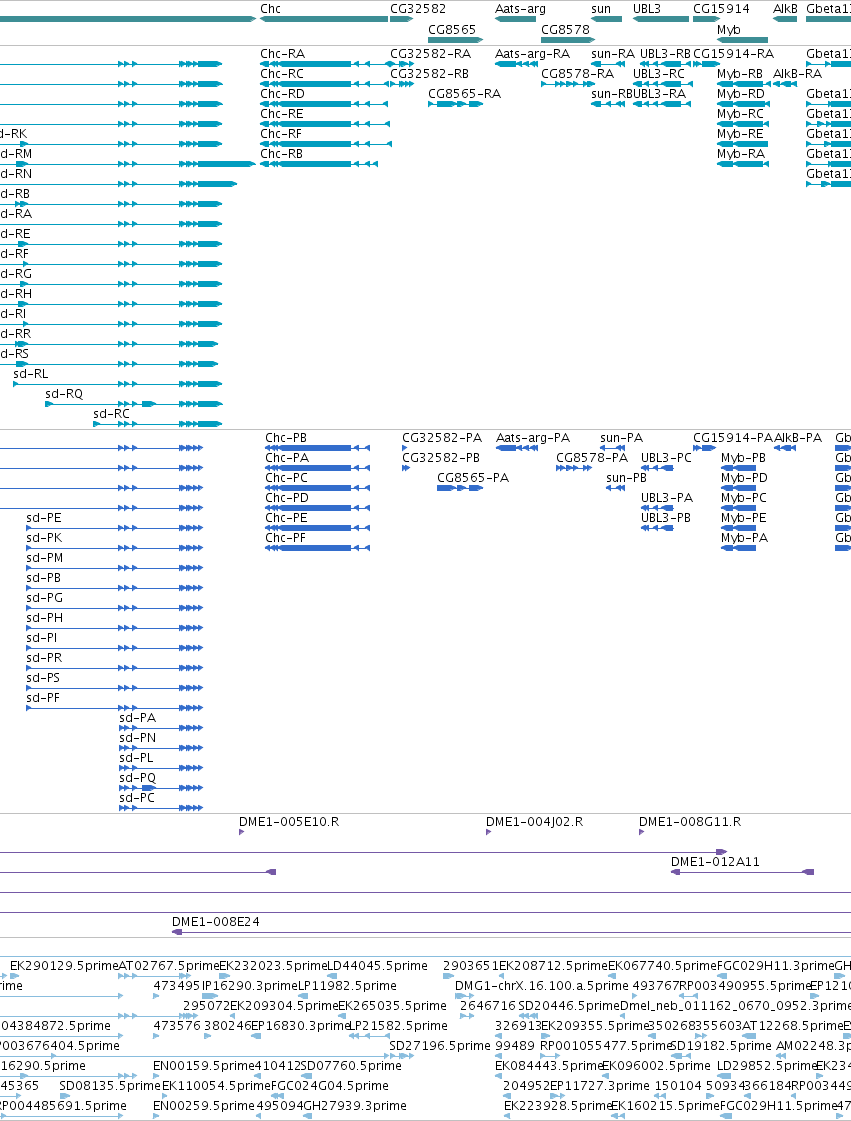The image size is (851, 1121).
Task: Click transcript Myb-RA
Action: [743, 164]
